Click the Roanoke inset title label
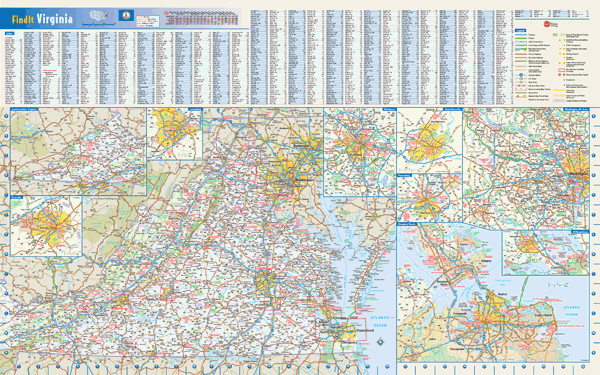 [17, 197]
